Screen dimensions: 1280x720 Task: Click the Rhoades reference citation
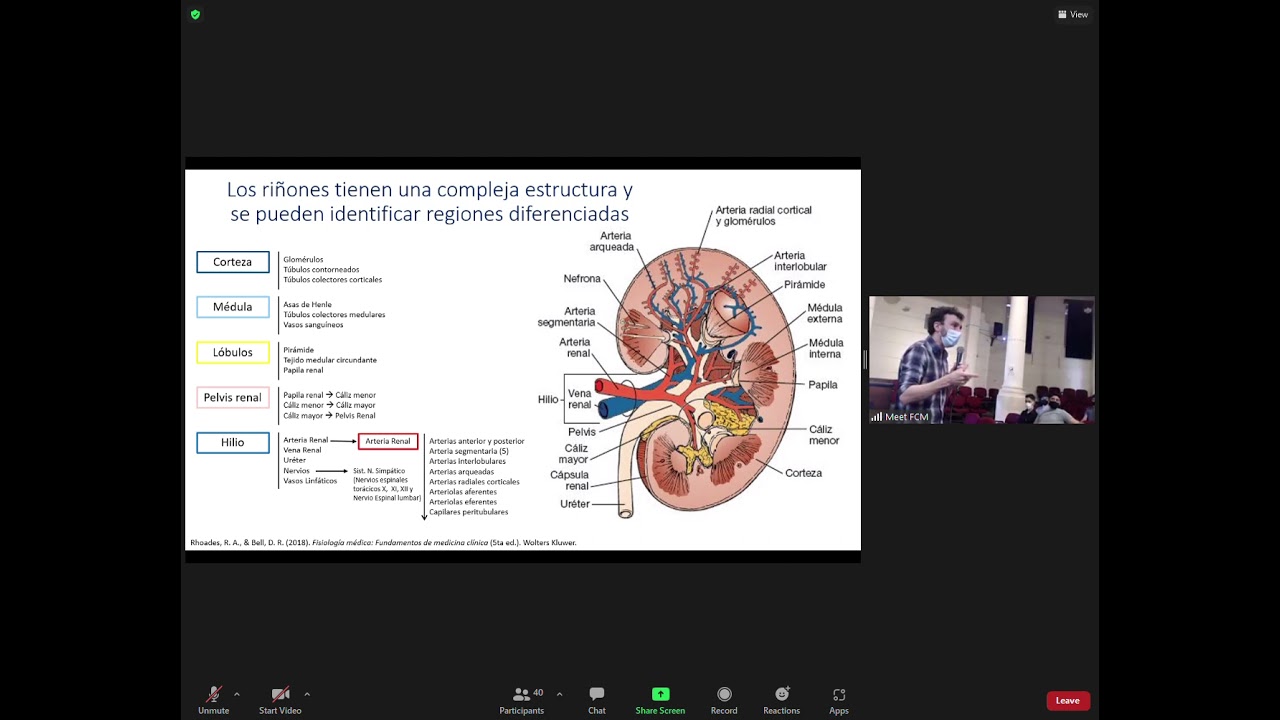[383, 542]
